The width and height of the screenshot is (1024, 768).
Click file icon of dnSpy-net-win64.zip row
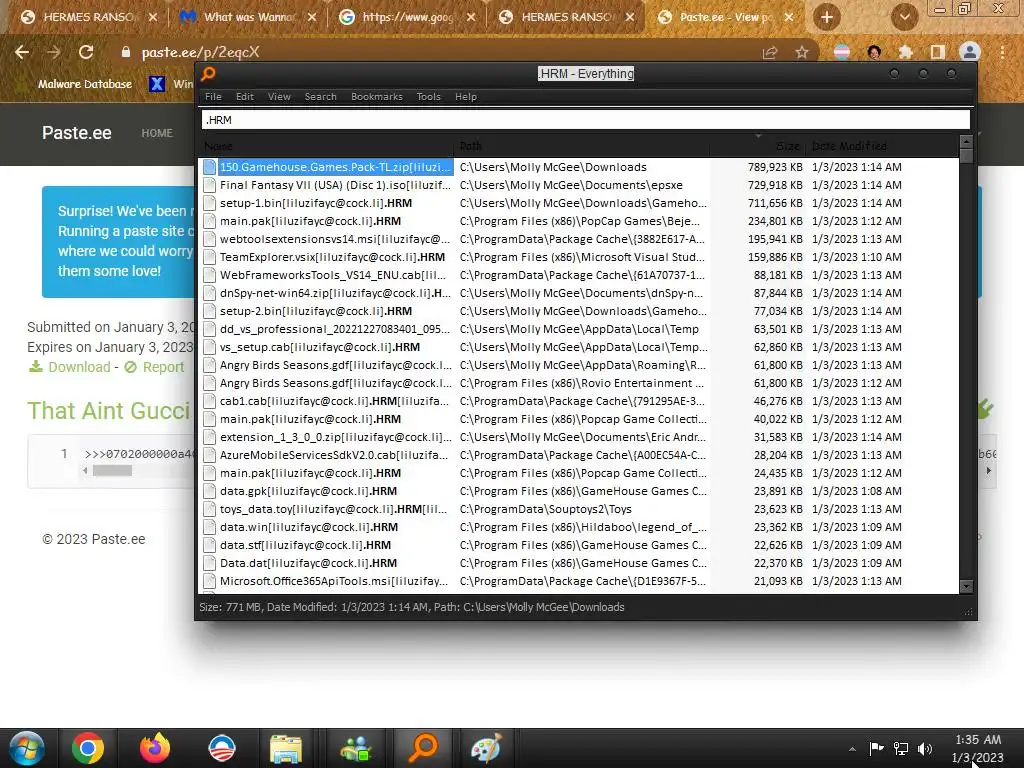tap(209, 293)
